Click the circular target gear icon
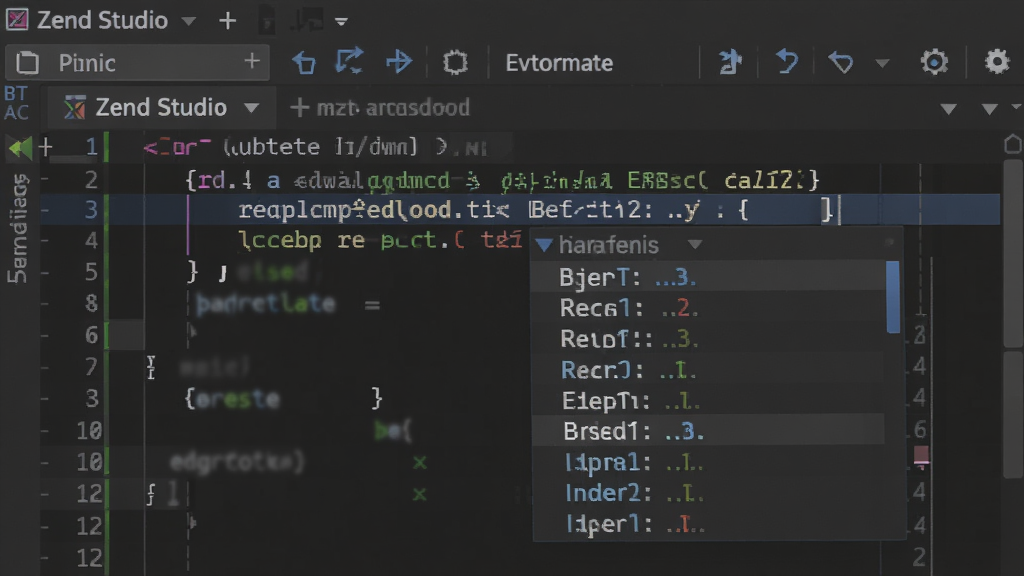Screen dimensions: 1024x576 (x=935, y=62)
